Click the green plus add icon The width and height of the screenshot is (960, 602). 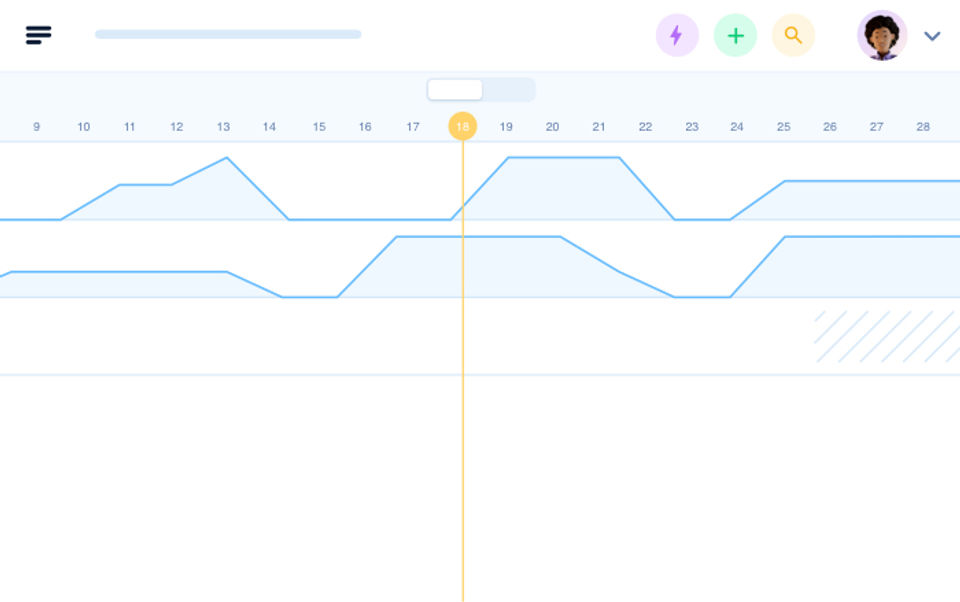click(x=735, y=36)
